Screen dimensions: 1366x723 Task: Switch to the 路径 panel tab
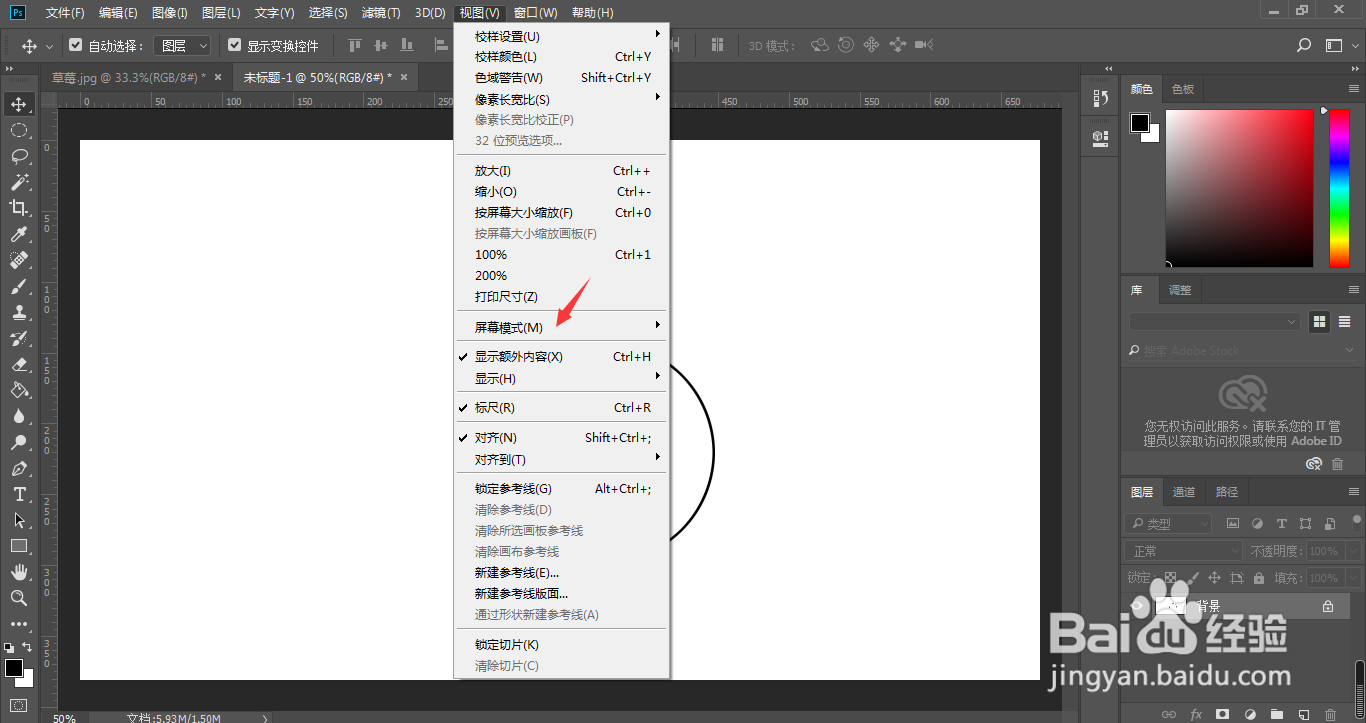point(1226,492)
